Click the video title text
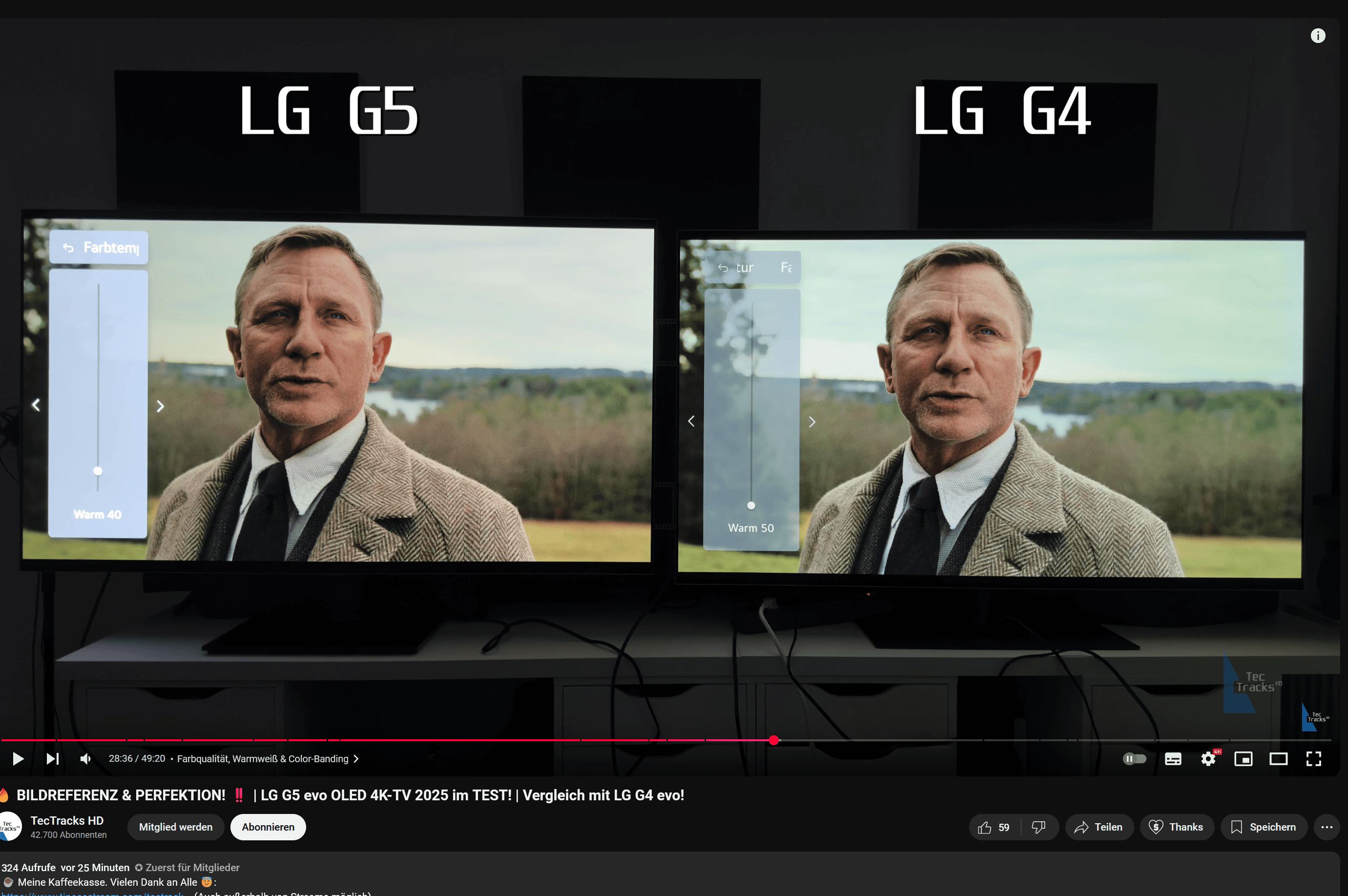Image resolution: width=1348 pixels, height=896 pixels. (350, 795)
